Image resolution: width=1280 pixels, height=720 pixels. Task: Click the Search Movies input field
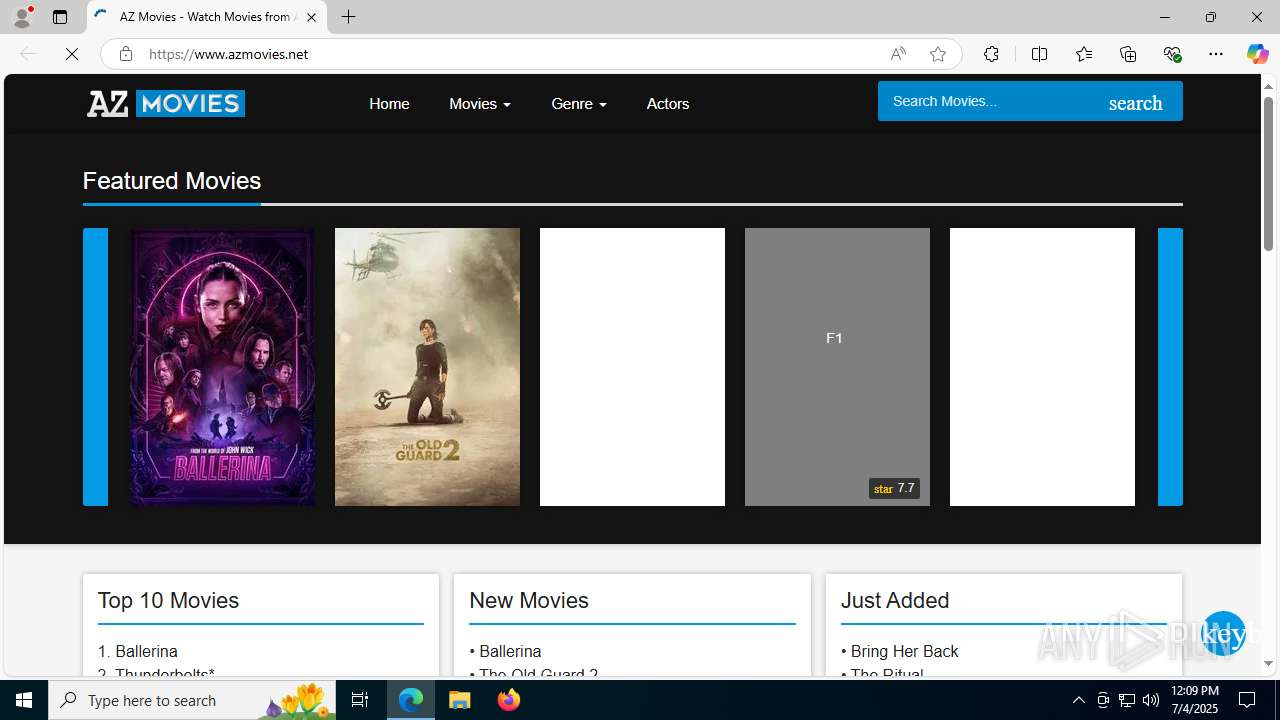(985, 101)
